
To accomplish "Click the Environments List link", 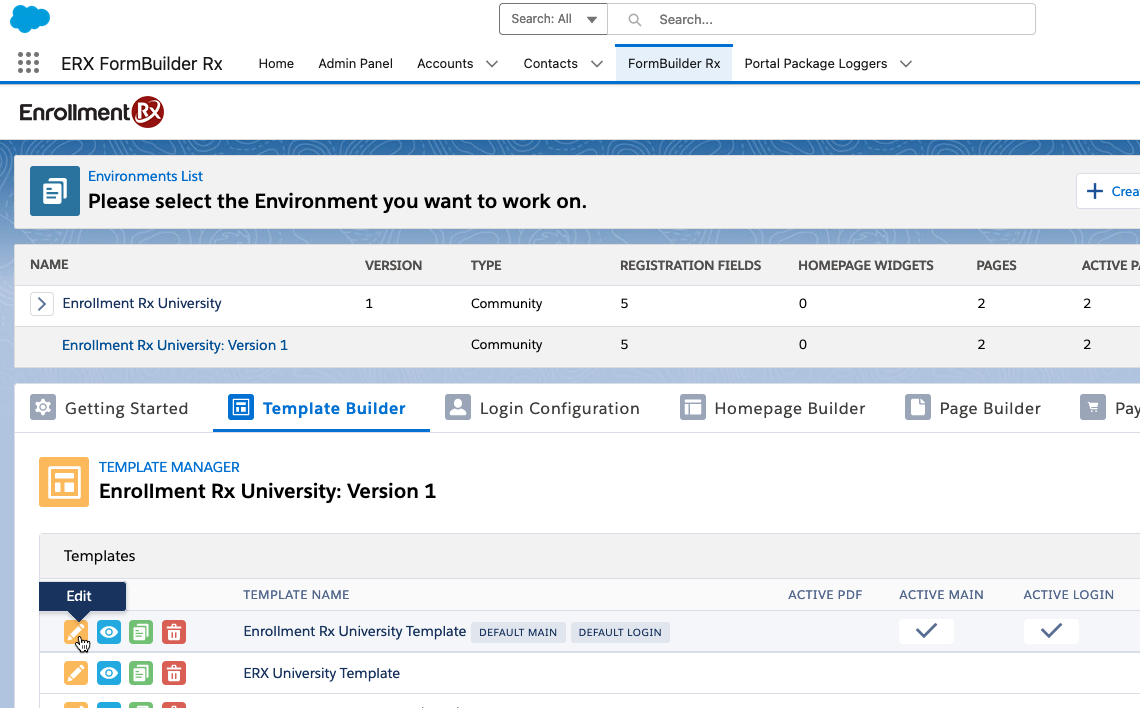I will coord(145,176).
